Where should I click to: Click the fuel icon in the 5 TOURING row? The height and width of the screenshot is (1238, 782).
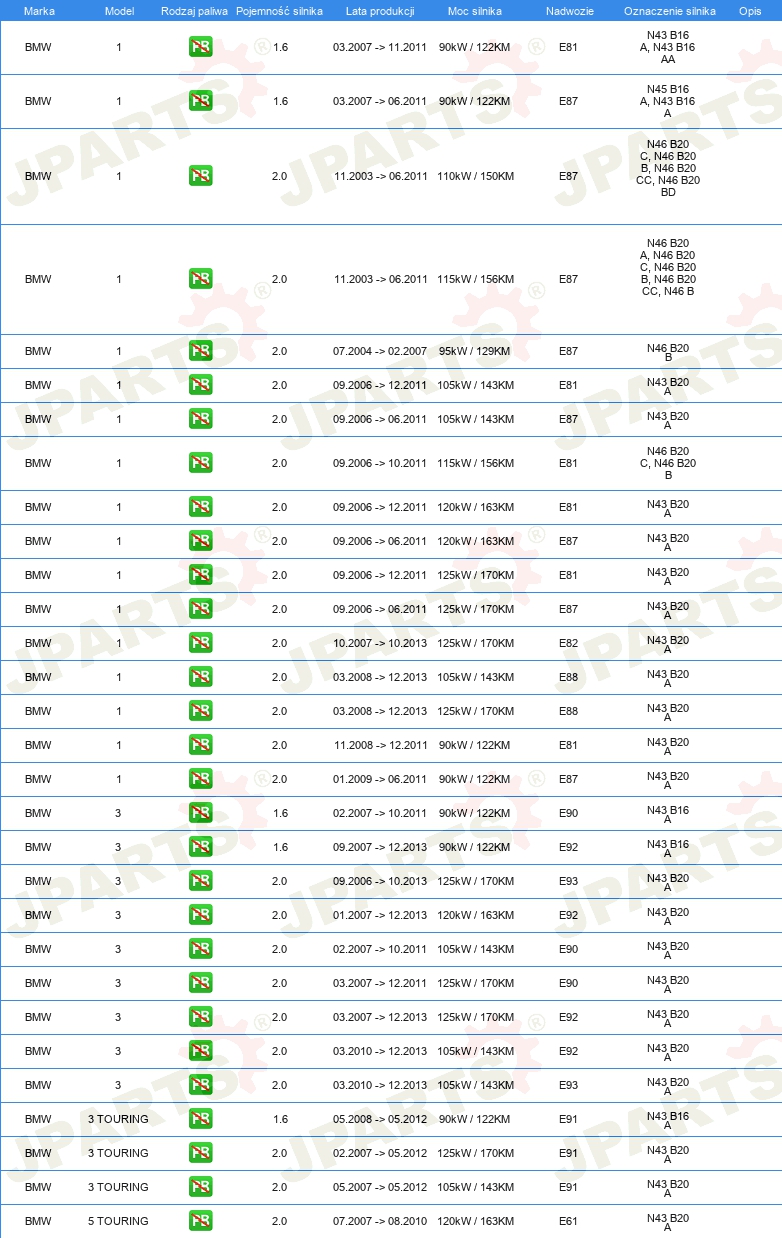[200, 1221]
